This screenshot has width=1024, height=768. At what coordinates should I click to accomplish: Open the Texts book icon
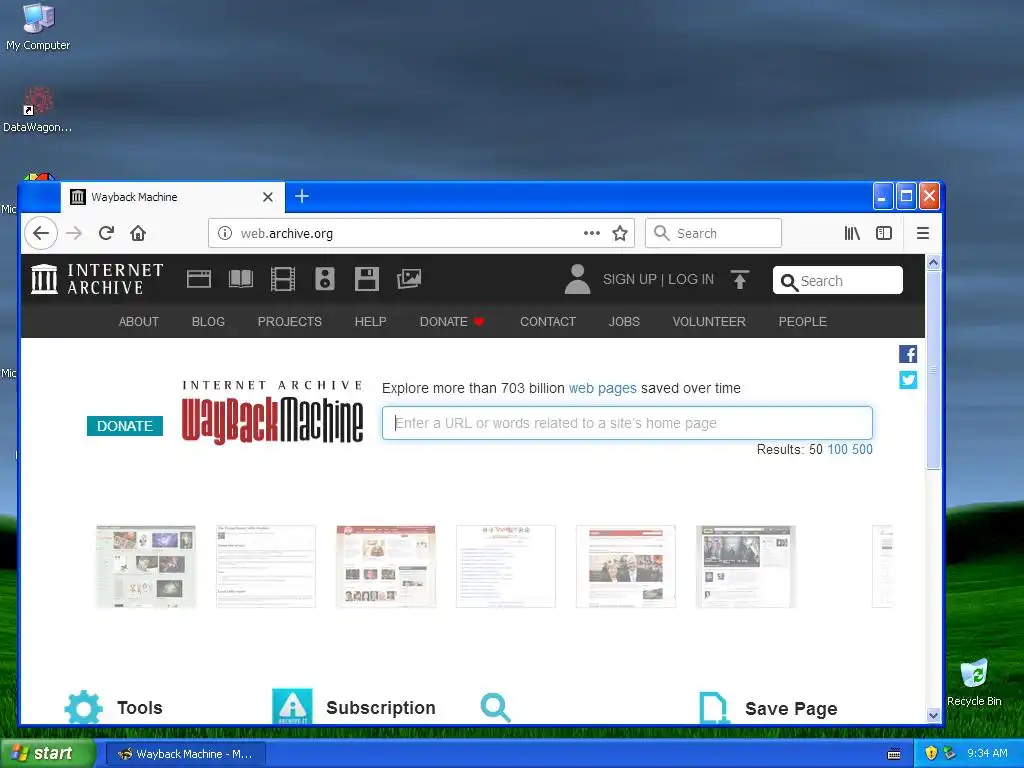(241, 280)
